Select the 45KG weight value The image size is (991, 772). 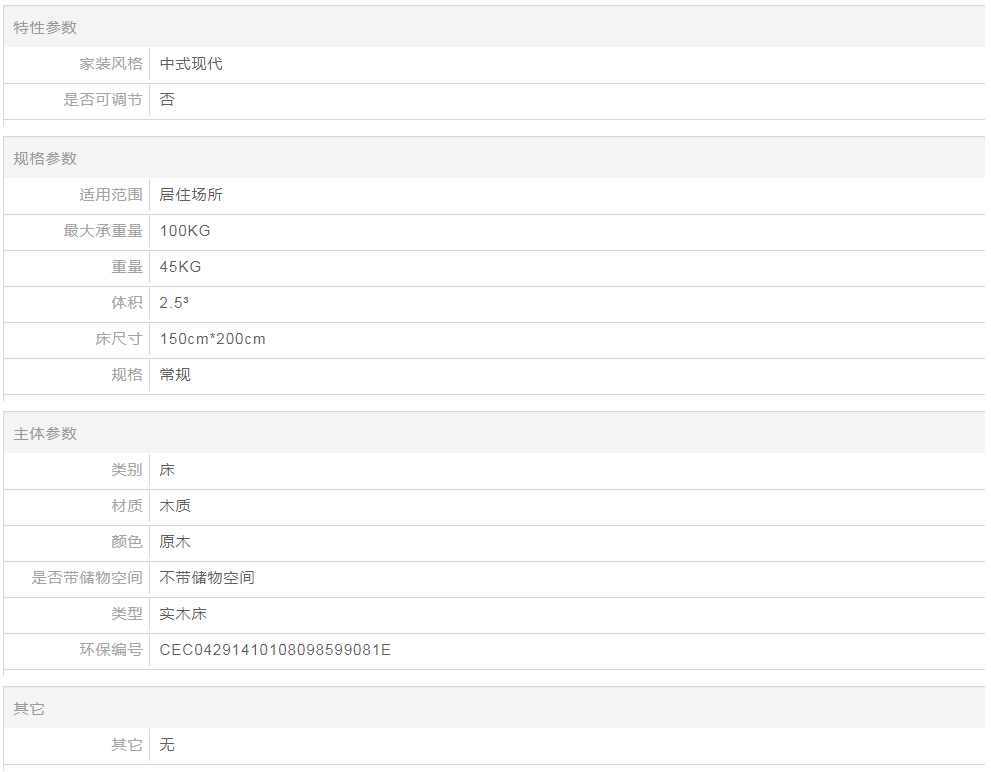tap(180, 267)
